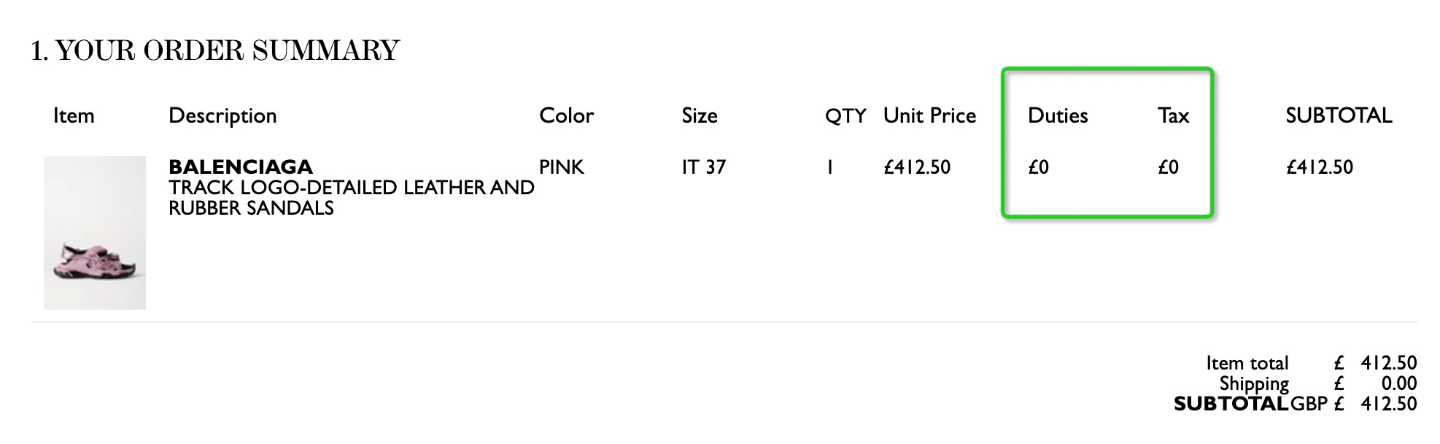The image size is (1440, 444).
Task: Click the £0 tax value
Action: click(1168, 168)
